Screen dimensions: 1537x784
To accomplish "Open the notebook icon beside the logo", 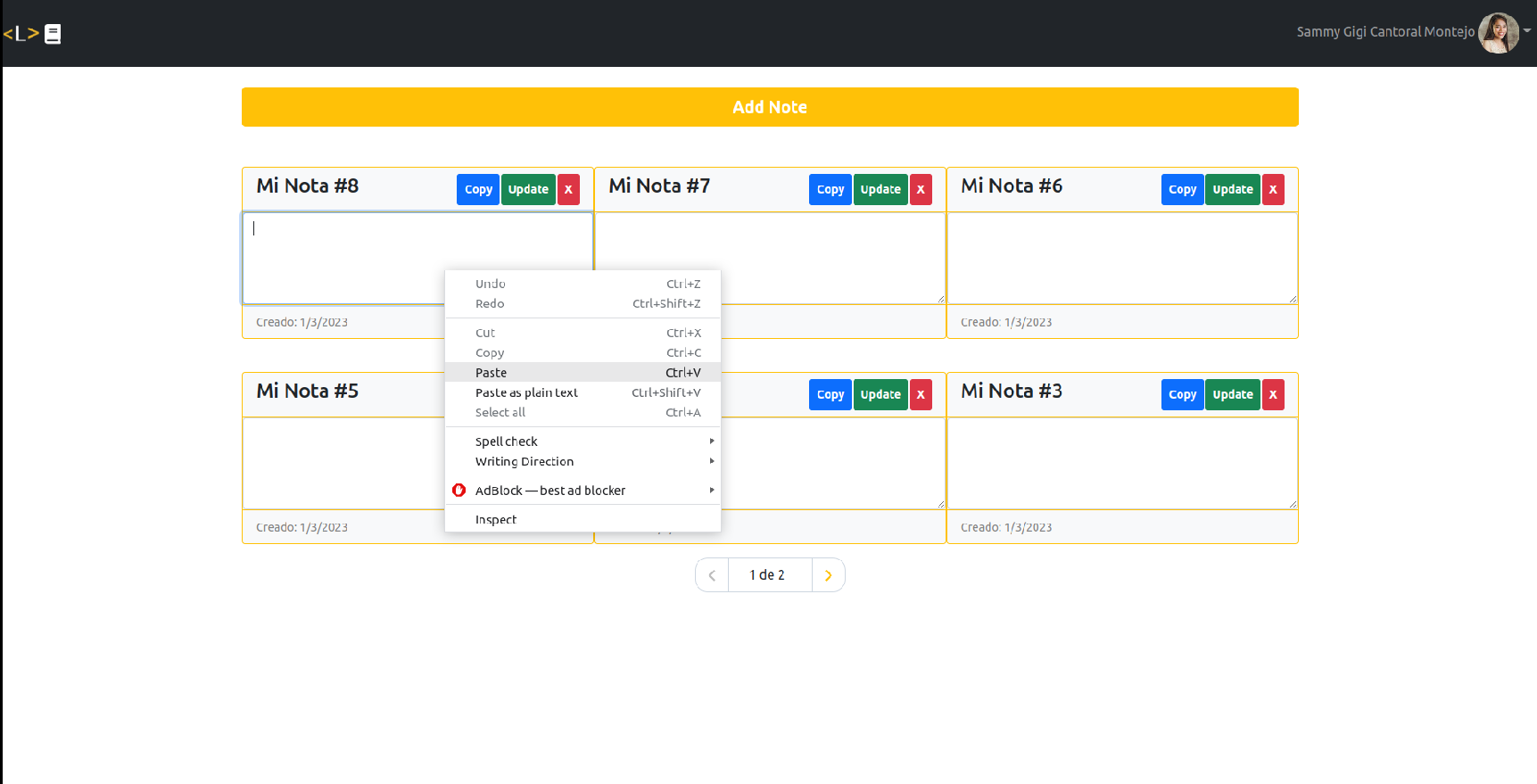I will click(x=53, y=34).
